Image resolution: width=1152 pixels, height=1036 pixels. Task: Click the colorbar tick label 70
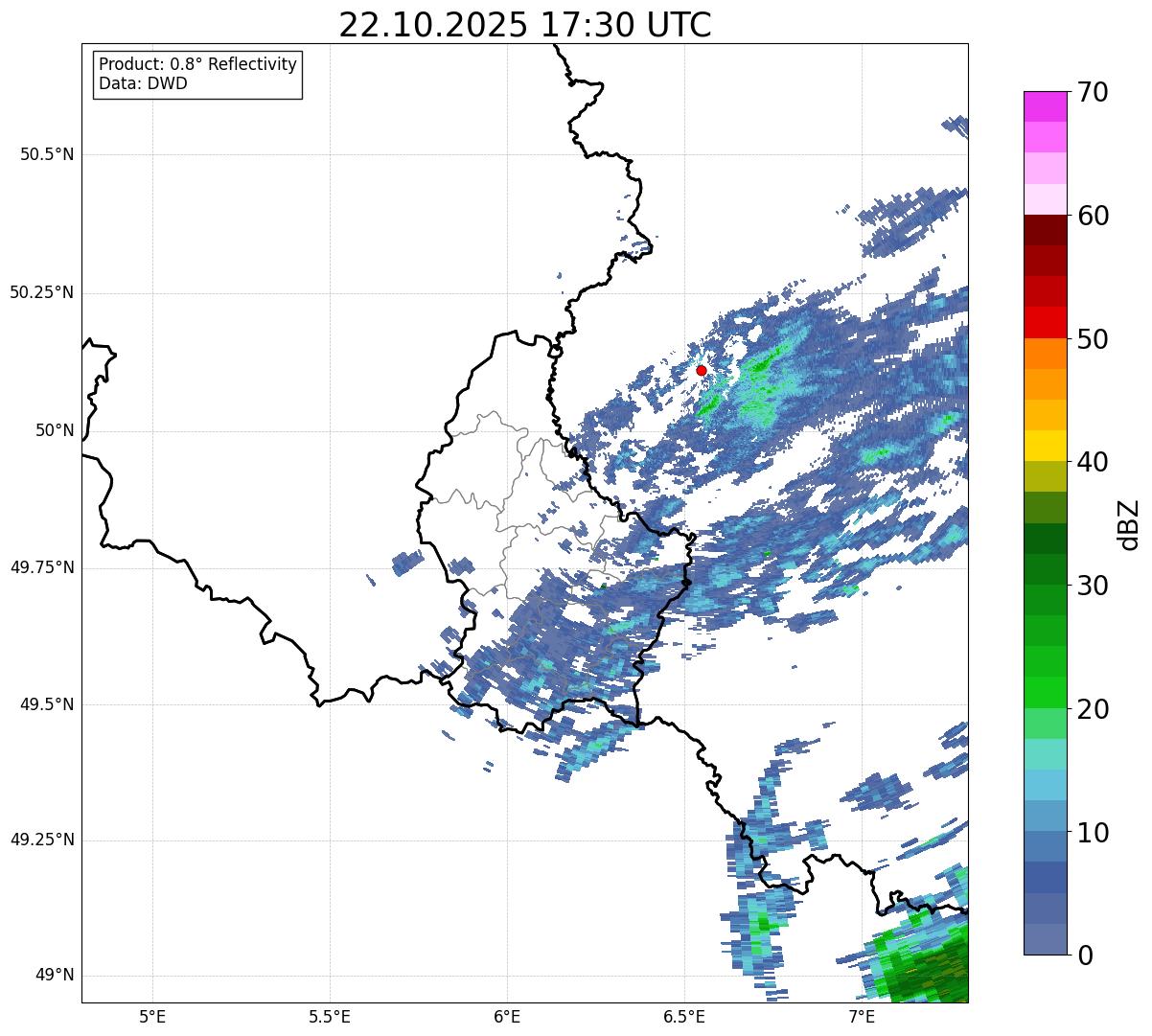click(x=1093, y=92)
